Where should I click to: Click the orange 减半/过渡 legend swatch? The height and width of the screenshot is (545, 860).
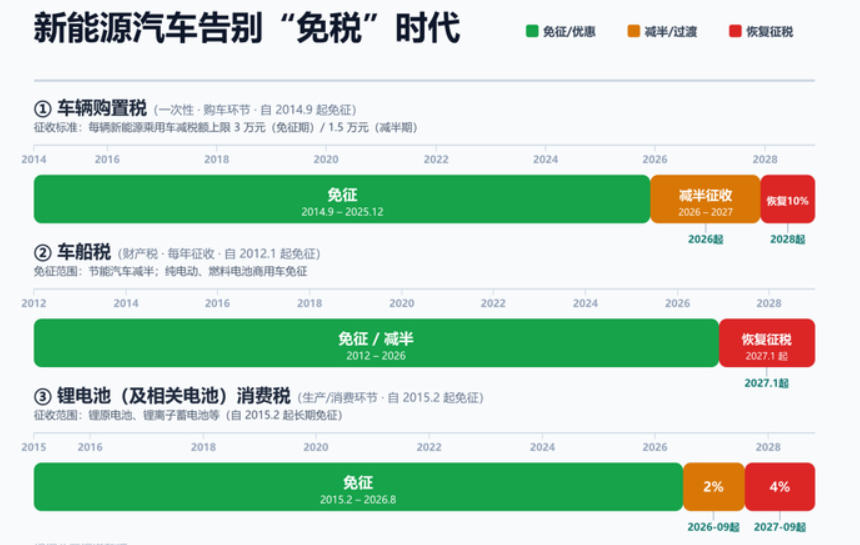tap(633, 31)
